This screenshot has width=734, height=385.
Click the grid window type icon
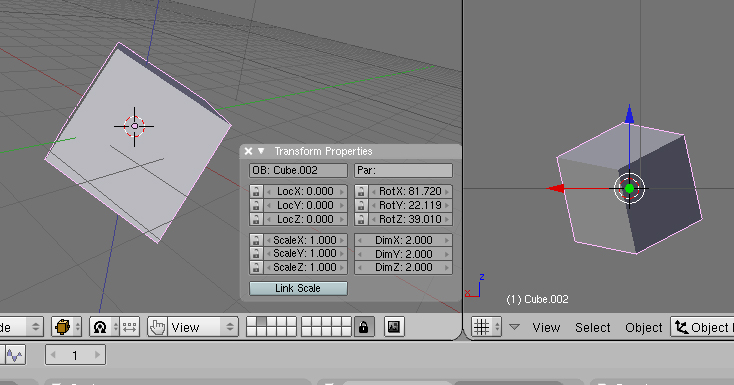(x=486, y=327)
